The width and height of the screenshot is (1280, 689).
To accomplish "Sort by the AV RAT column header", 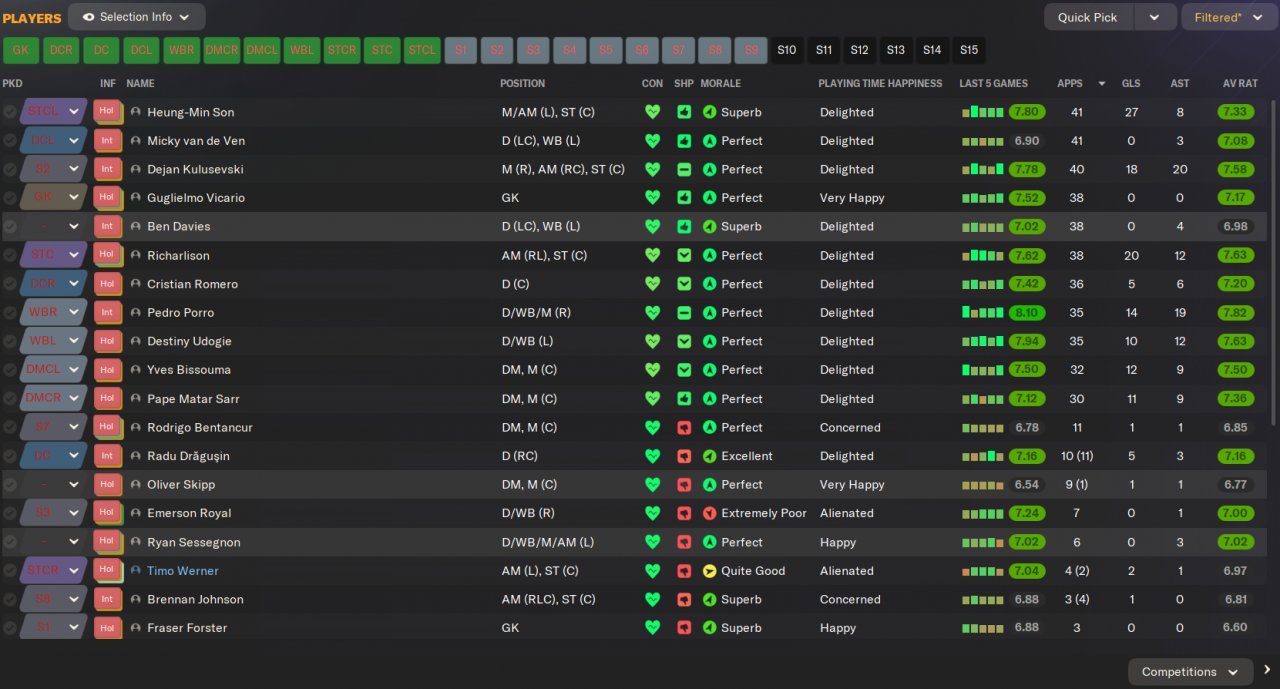I will pyautogui.click(x=1240, y=84).
